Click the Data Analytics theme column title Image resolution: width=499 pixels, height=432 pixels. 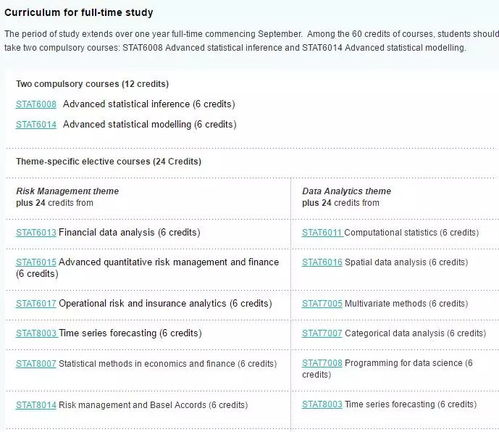tap(346, 191)
